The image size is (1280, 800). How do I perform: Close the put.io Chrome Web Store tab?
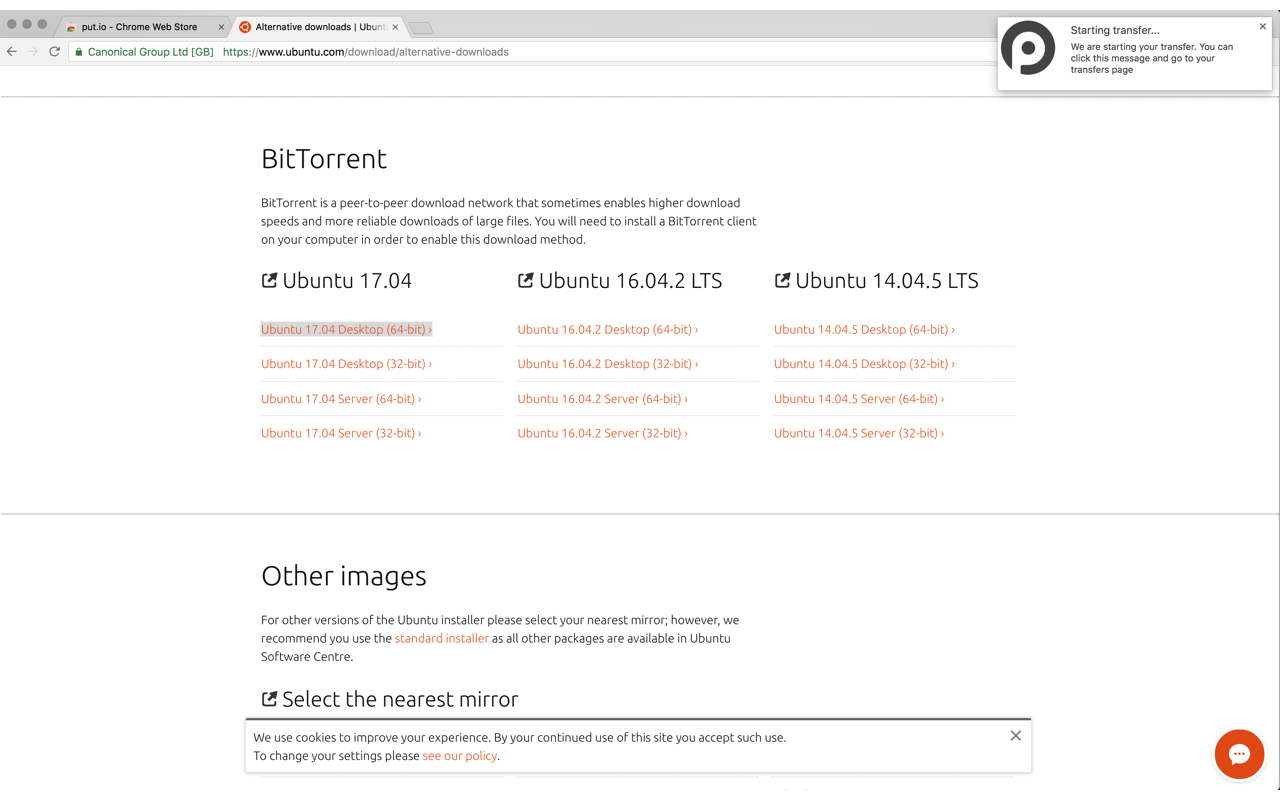(x=221, y=27)
